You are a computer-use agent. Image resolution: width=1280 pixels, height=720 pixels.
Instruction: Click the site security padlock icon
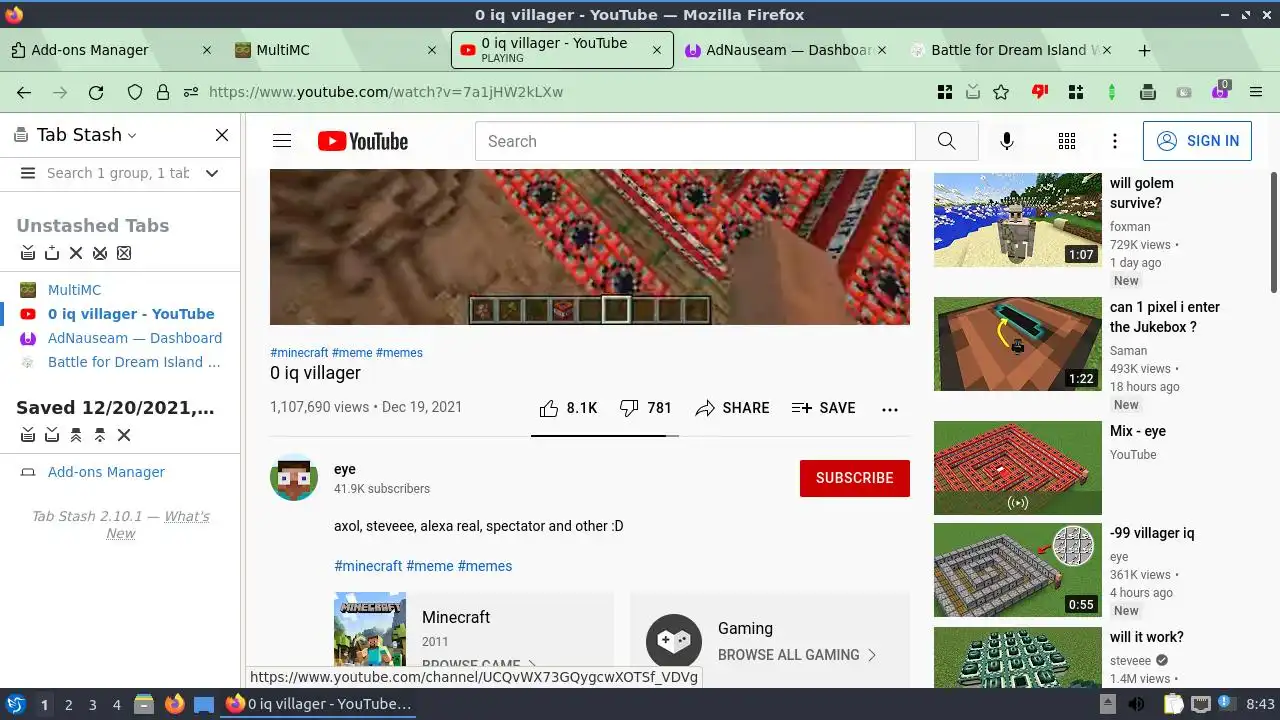(x=163, y=92)
